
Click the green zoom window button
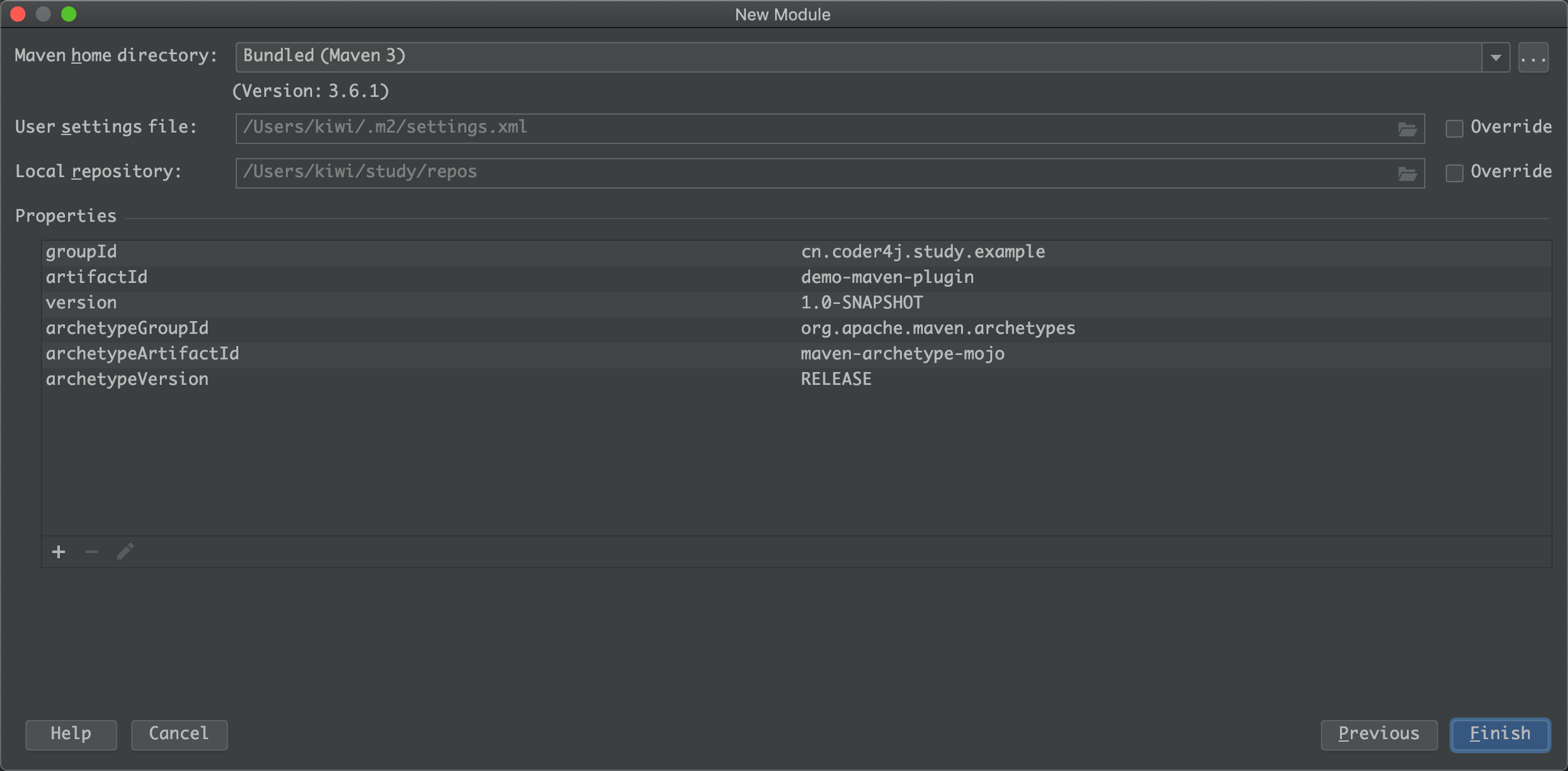[x=69, y=14]
